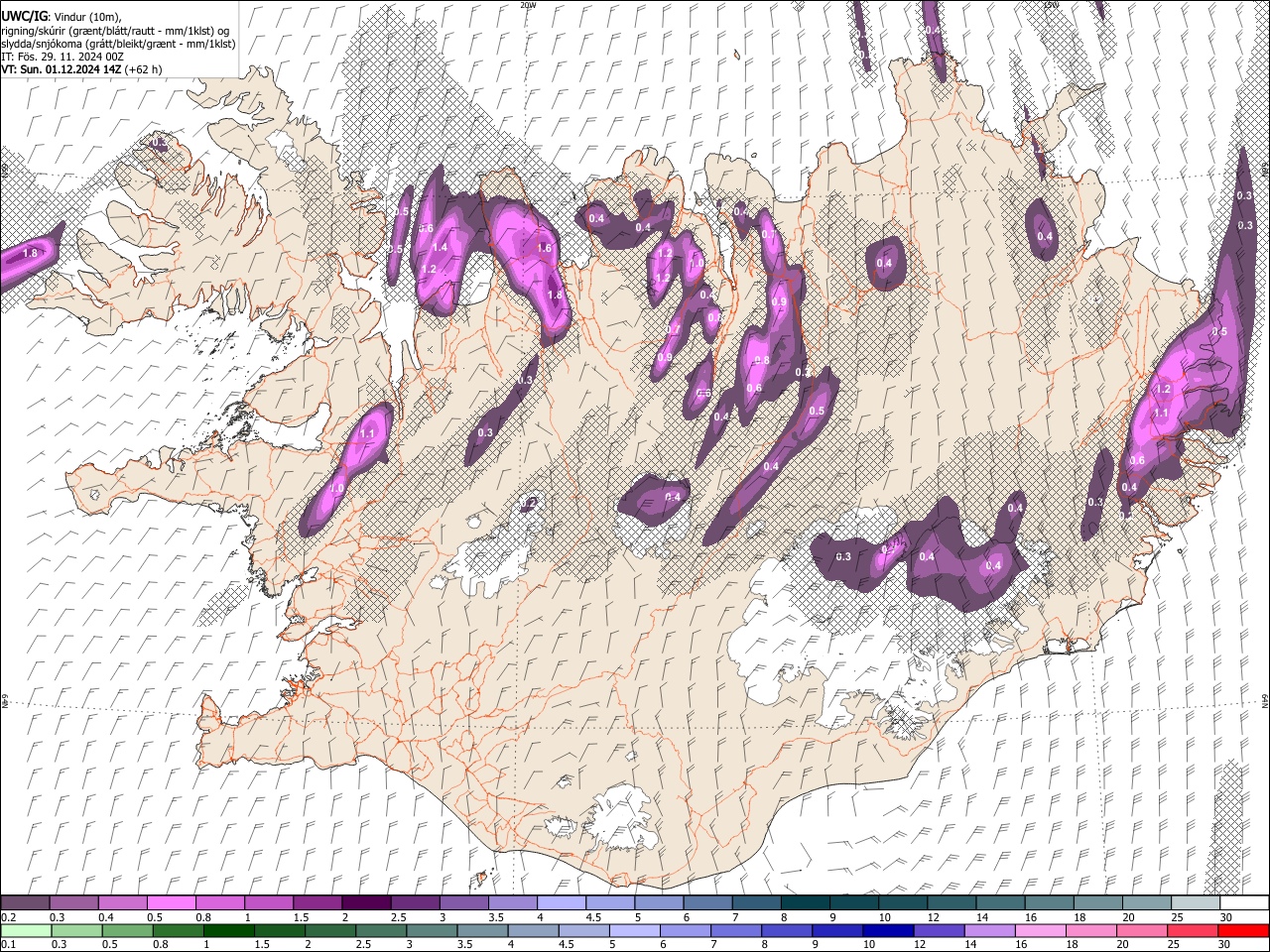Image resolution: width=1270 pixels, height=952 pixels.
Task: Click the white legend swatch labeled 30
Action: click(x=1244, y=903)
